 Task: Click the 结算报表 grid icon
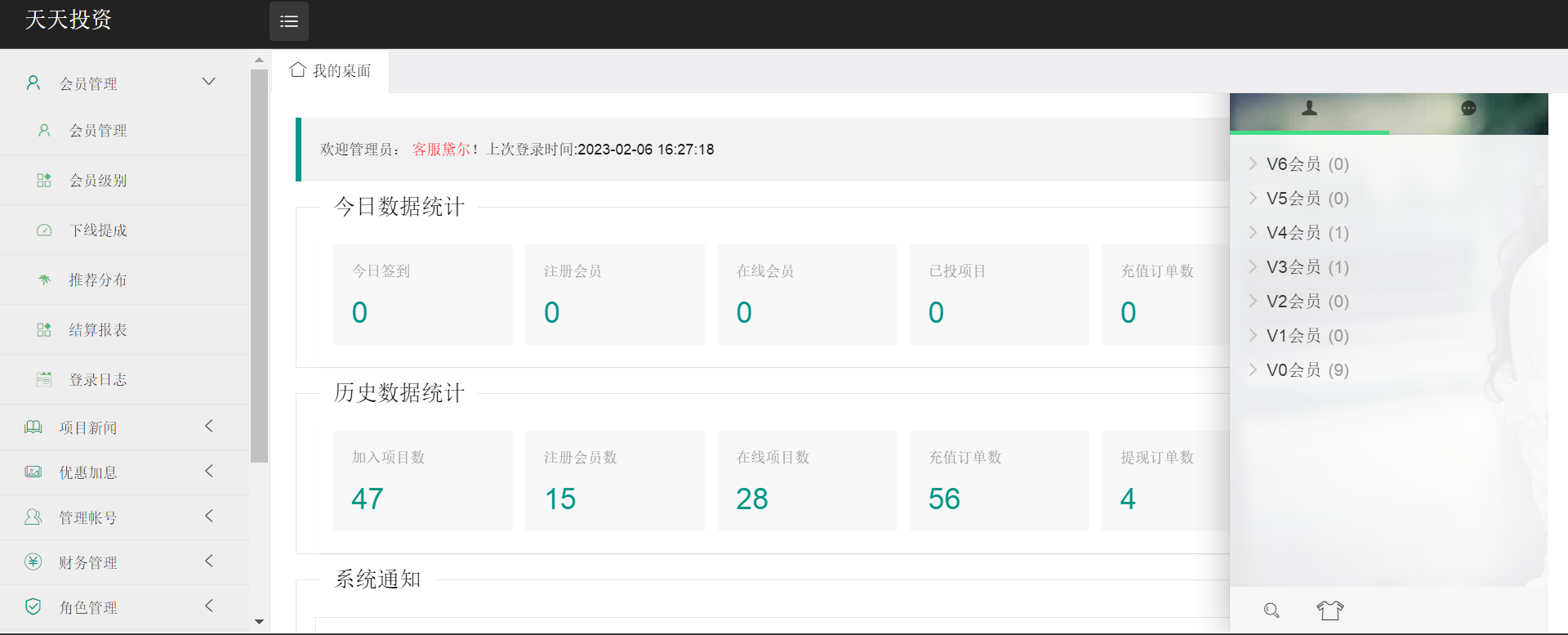click(44, 329)
